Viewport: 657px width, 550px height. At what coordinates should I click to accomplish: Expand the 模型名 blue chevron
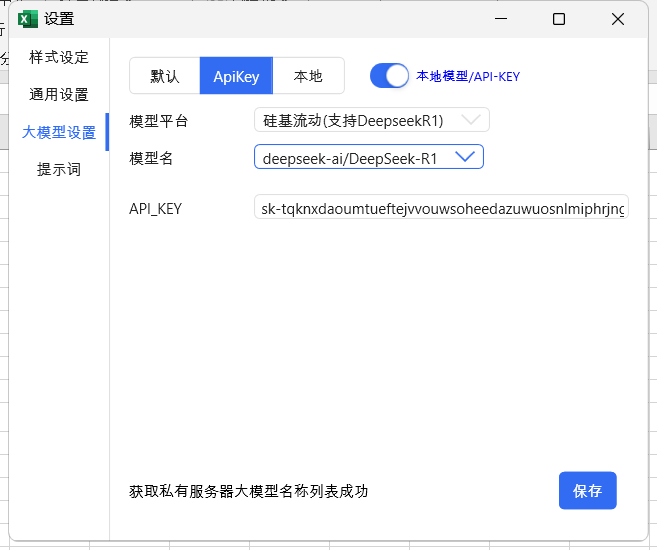pos(465,157)
